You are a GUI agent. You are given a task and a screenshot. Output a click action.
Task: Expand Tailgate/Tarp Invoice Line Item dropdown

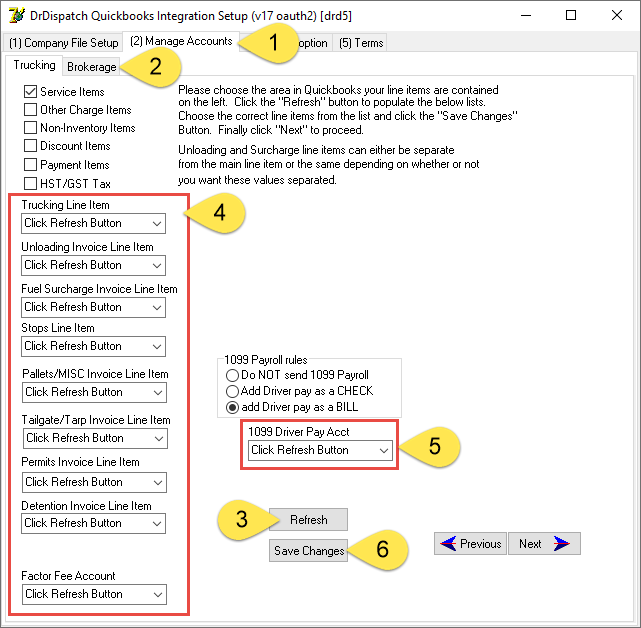(x=95, y=438)
